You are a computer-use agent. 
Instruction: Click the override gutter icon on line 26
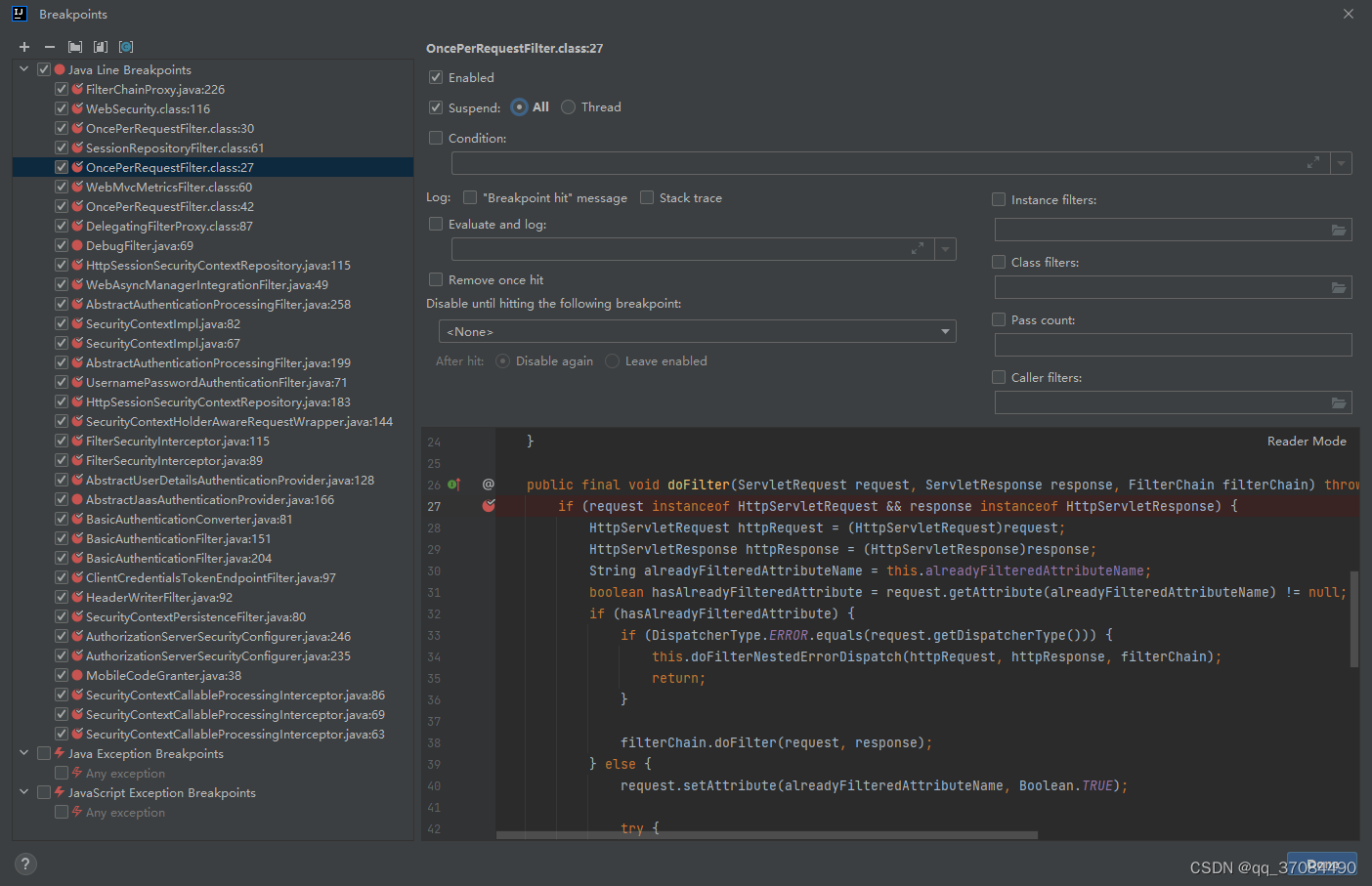coord(454,485)
